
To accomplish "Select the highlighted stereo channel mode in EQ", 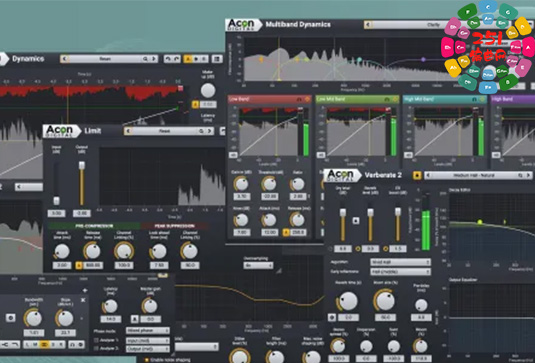I will (44, 345).
